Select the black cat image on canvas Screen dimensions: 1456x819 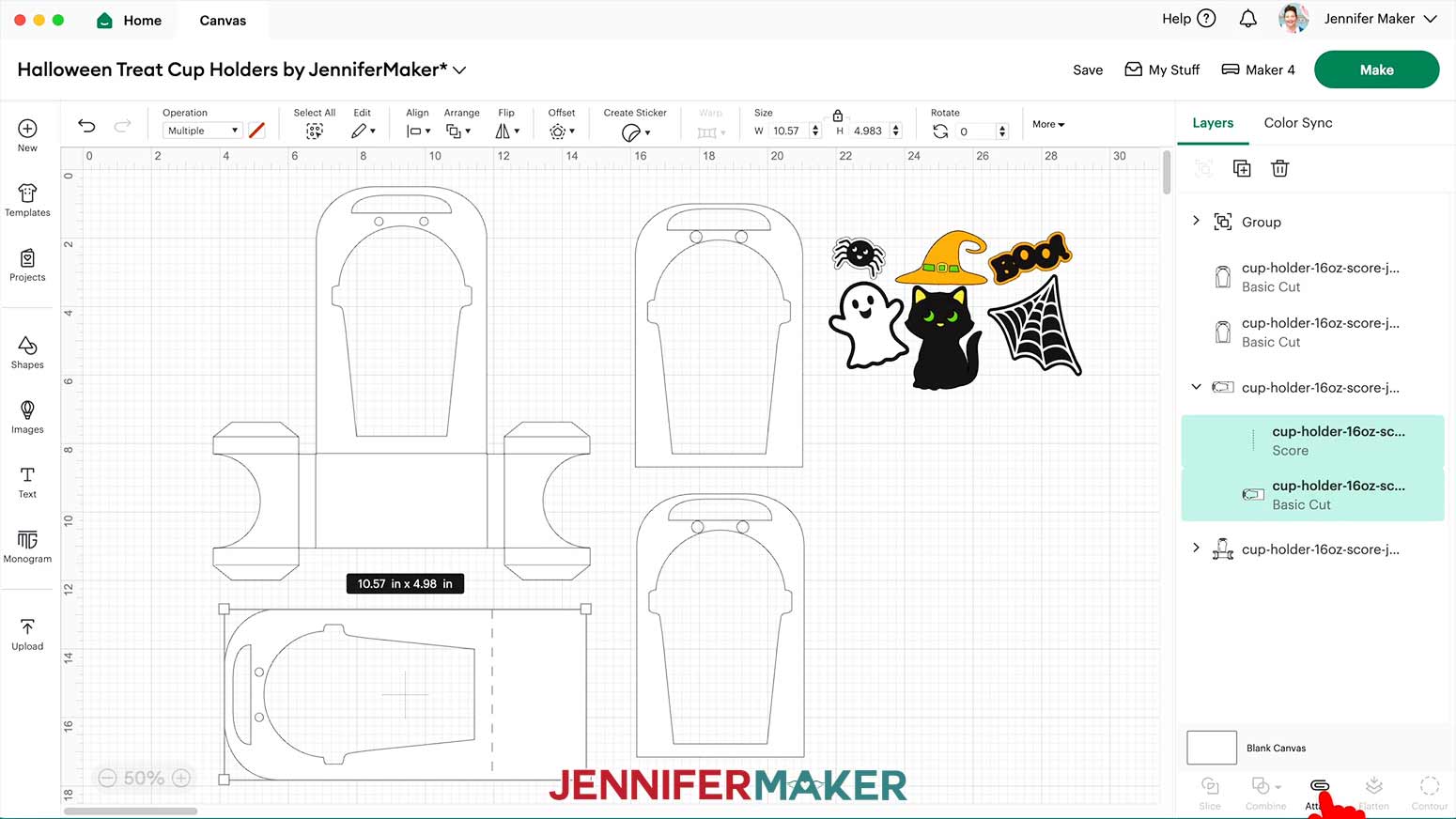(945, 338)
